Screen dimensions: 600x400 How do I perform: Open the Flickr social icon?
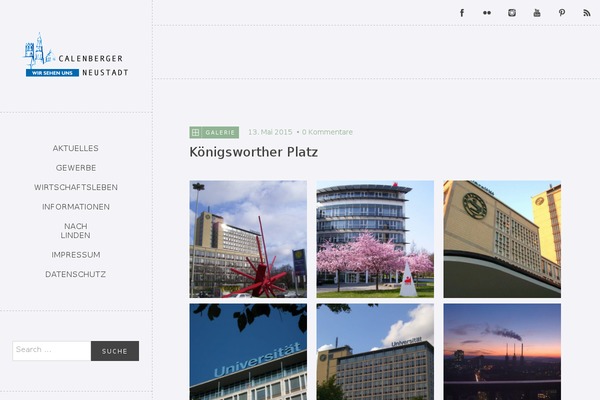click(487, 13)
